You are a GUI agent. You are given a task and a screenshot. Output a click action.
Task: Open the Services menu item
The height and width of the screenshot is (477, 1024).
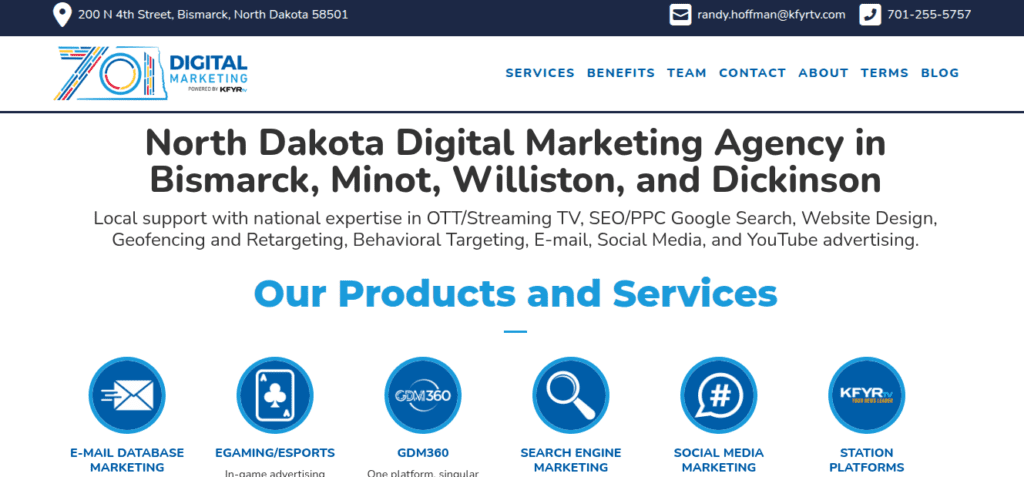tap(540, 73)
